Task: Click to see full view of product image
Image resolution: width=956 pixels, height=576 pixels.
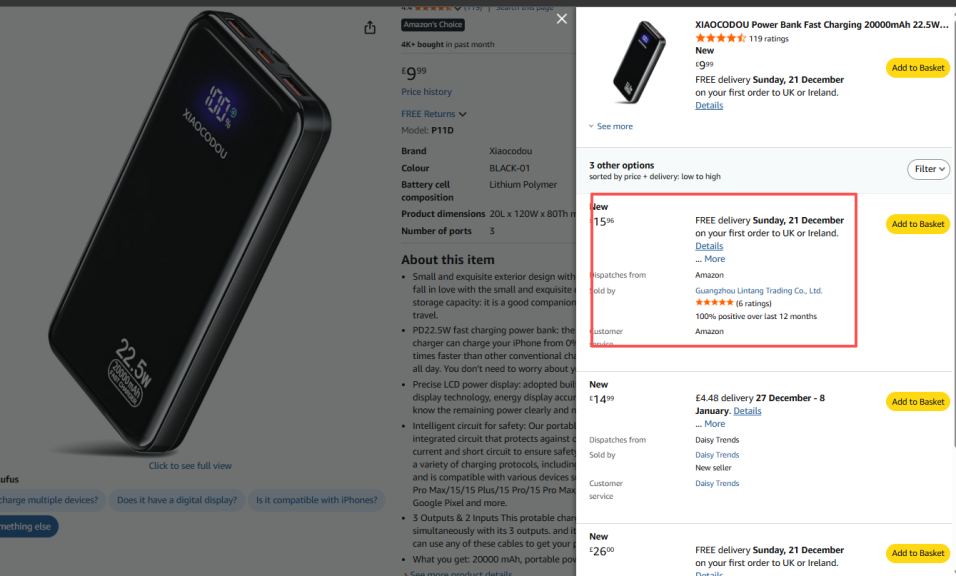Action: tap(190, 466)
